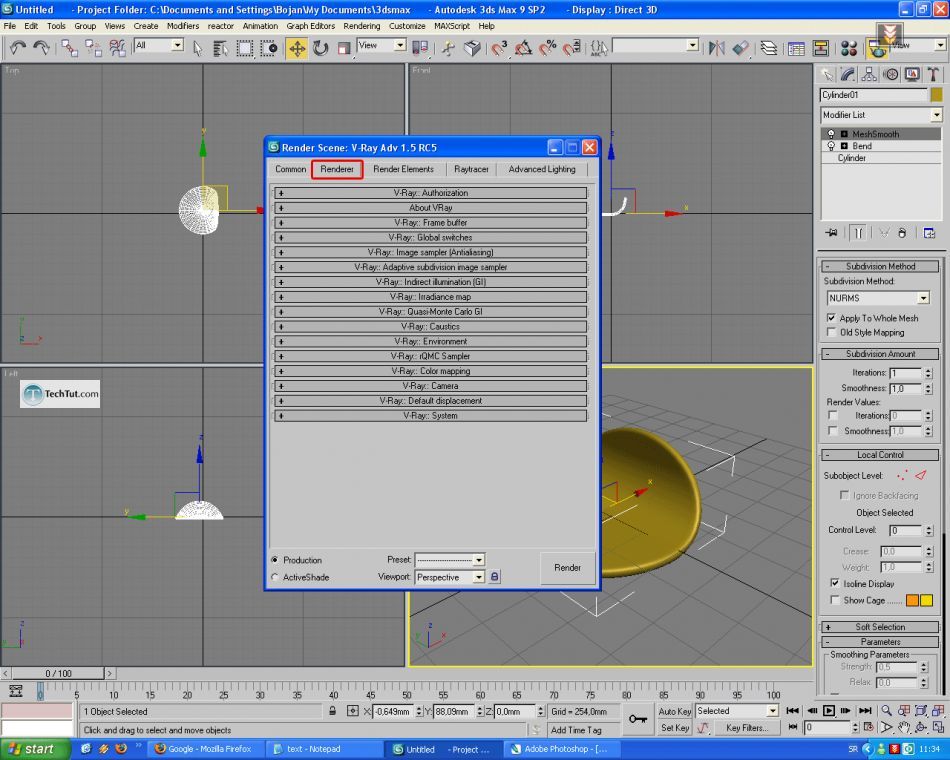The width and height of the screenshot is (950, 760).
Task: Switch to the Raytracer tab
Action: 471,169
